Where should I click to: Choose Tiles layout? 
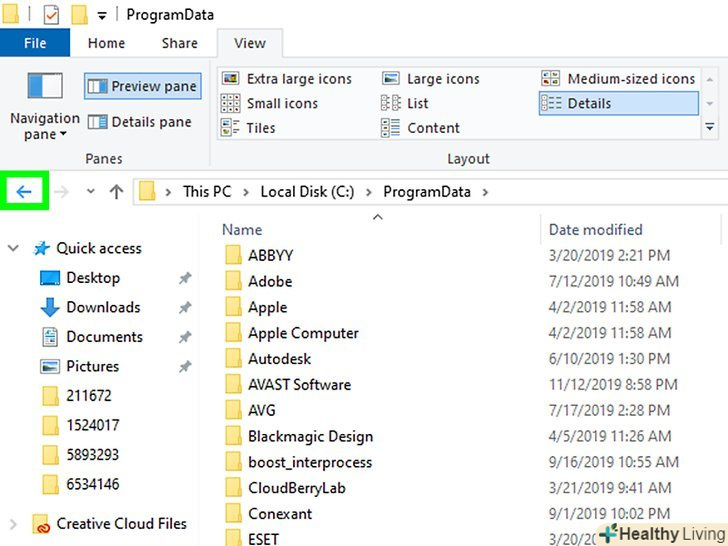(248, 128)
